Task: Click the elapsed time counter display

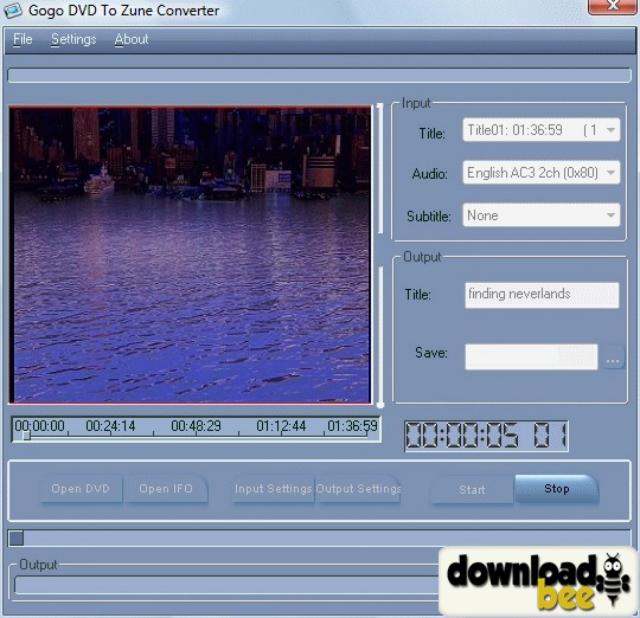Action: (486, 436)
